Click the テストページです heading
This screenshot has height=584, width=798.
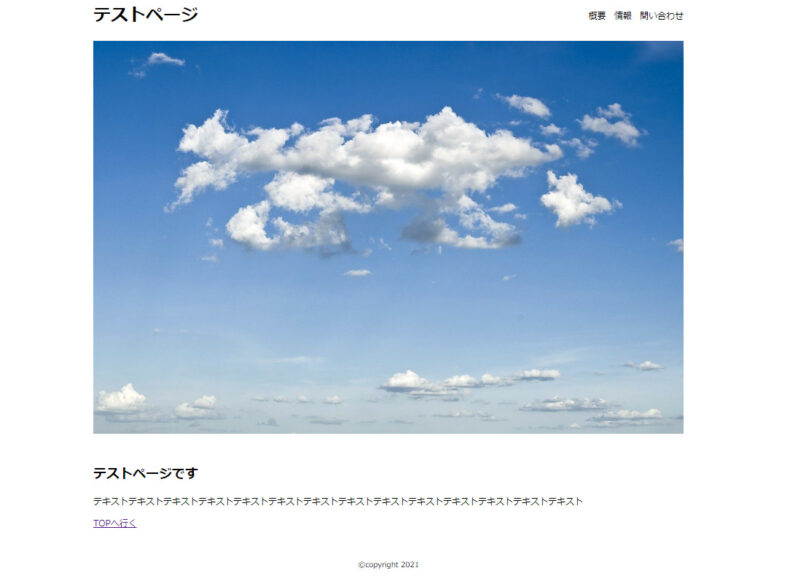point(145,473)
